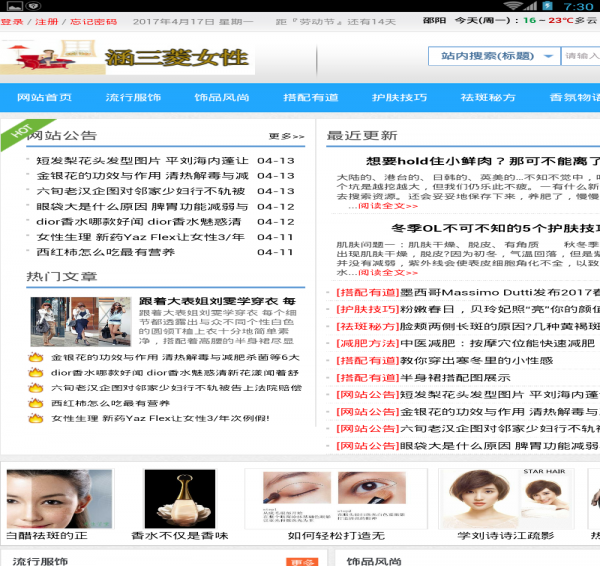This screenshot has height=566, width=600.
Task: Click eye makeup thumbnail 如何轻松打造
Action: [x=336, y=499]
